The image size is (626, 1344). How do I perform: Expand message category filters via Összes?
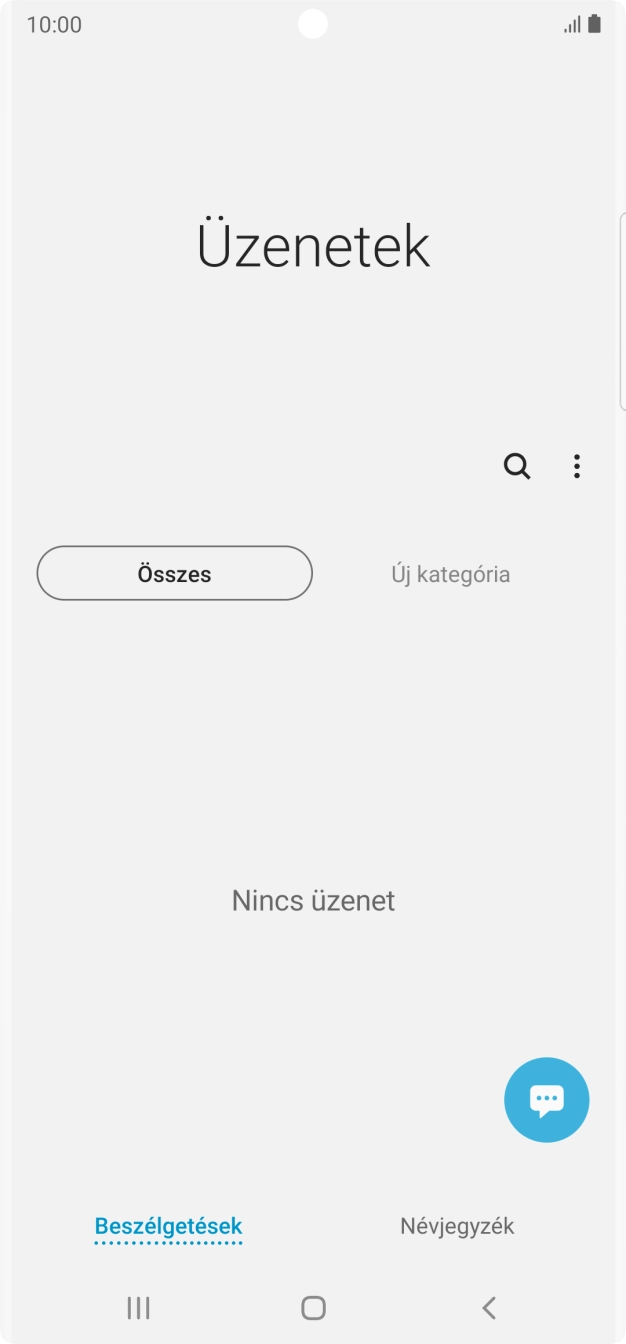point(174,572)
